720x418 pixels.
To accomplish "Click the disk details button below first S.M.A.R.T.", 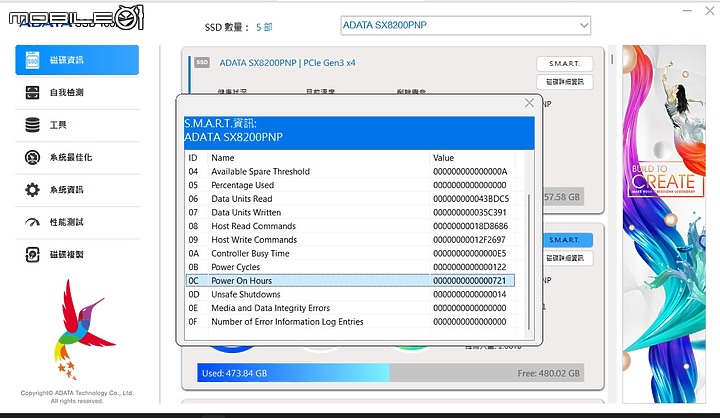I will [x=564, y=82].
